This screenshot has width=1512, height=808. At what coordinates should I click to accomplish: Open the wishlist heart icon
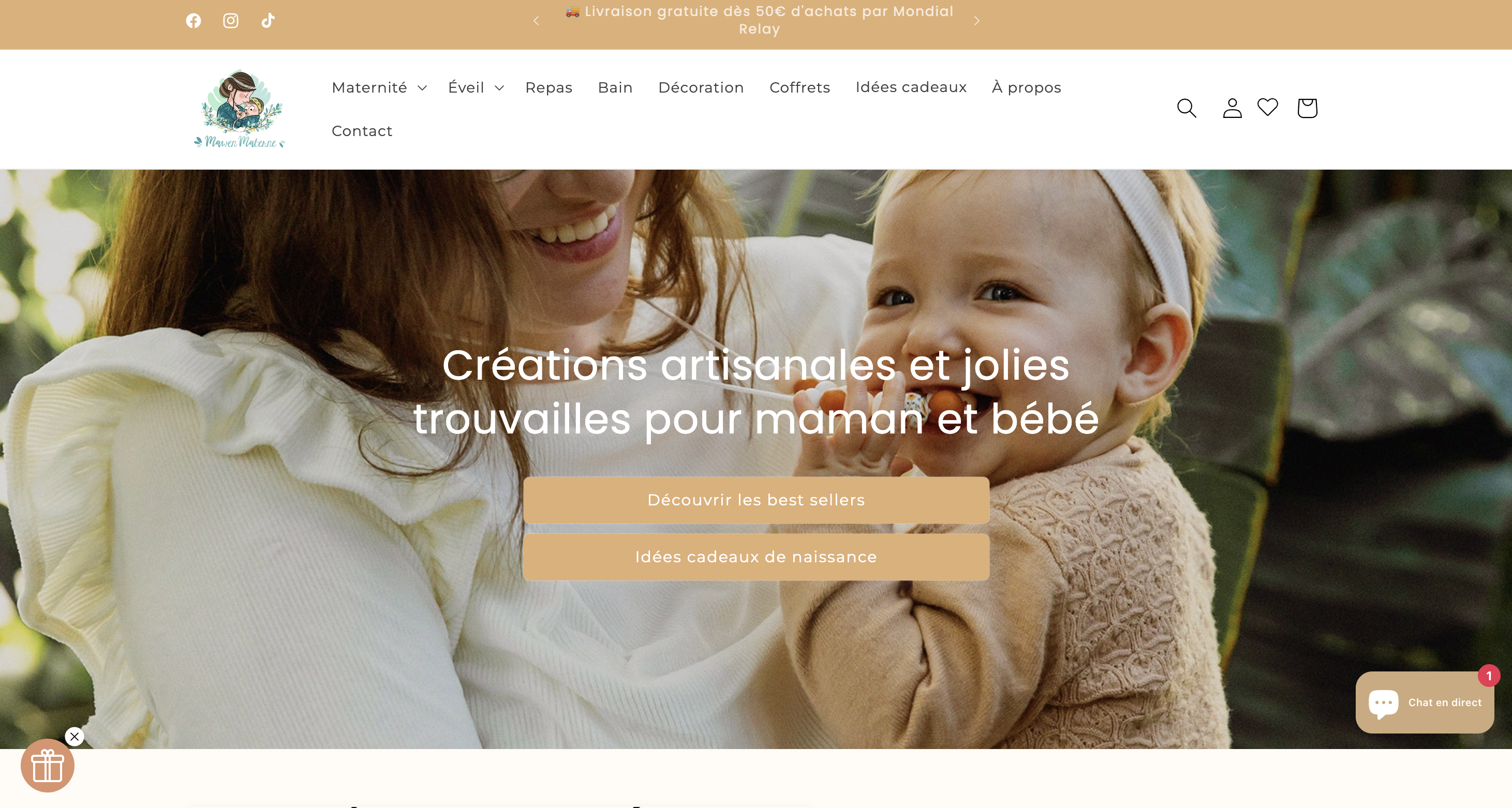coord(1267,107)
